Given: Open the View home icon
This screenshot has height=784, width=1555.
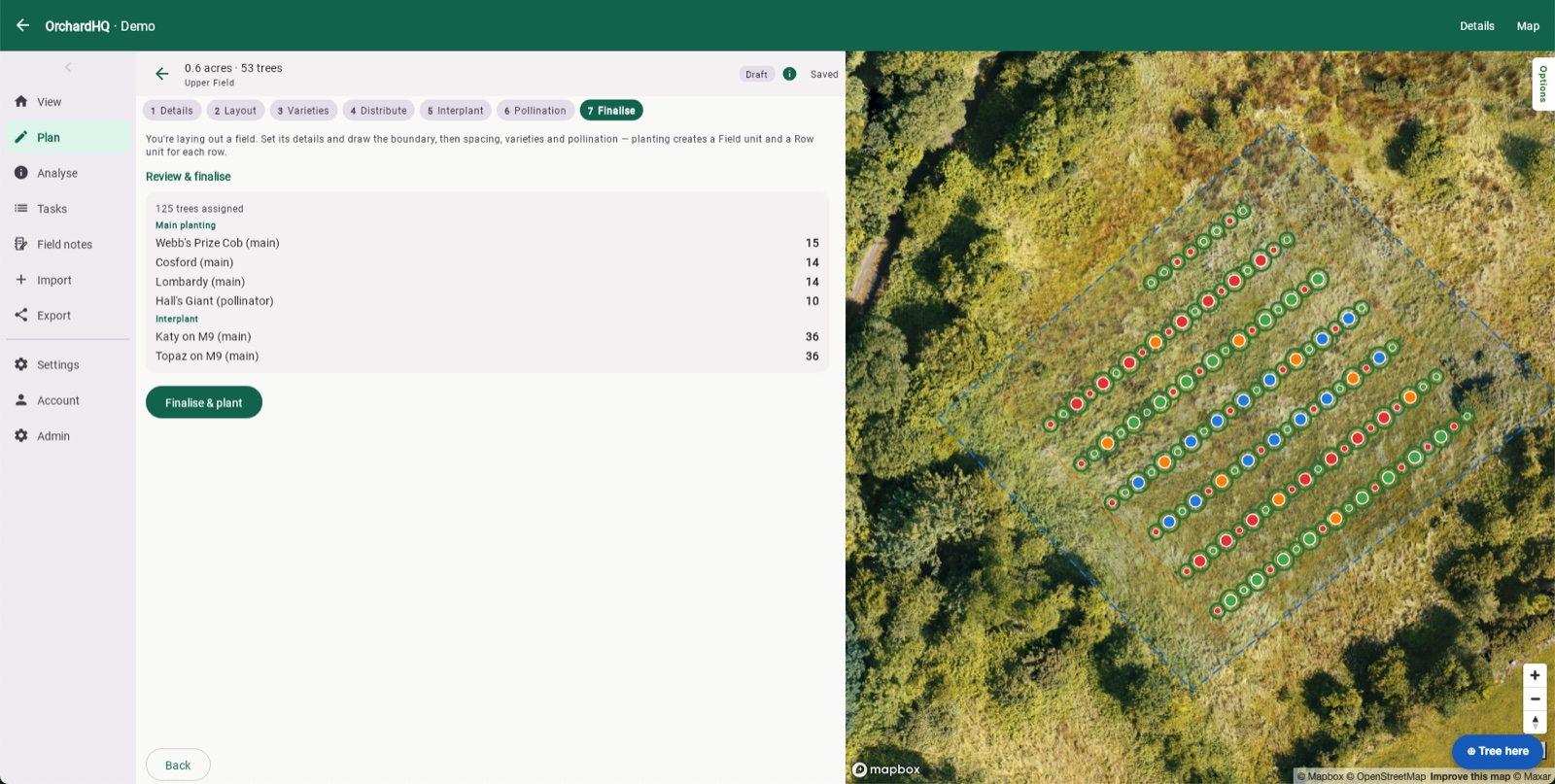Looking at the screenshot, I should (x=21, y=101).
